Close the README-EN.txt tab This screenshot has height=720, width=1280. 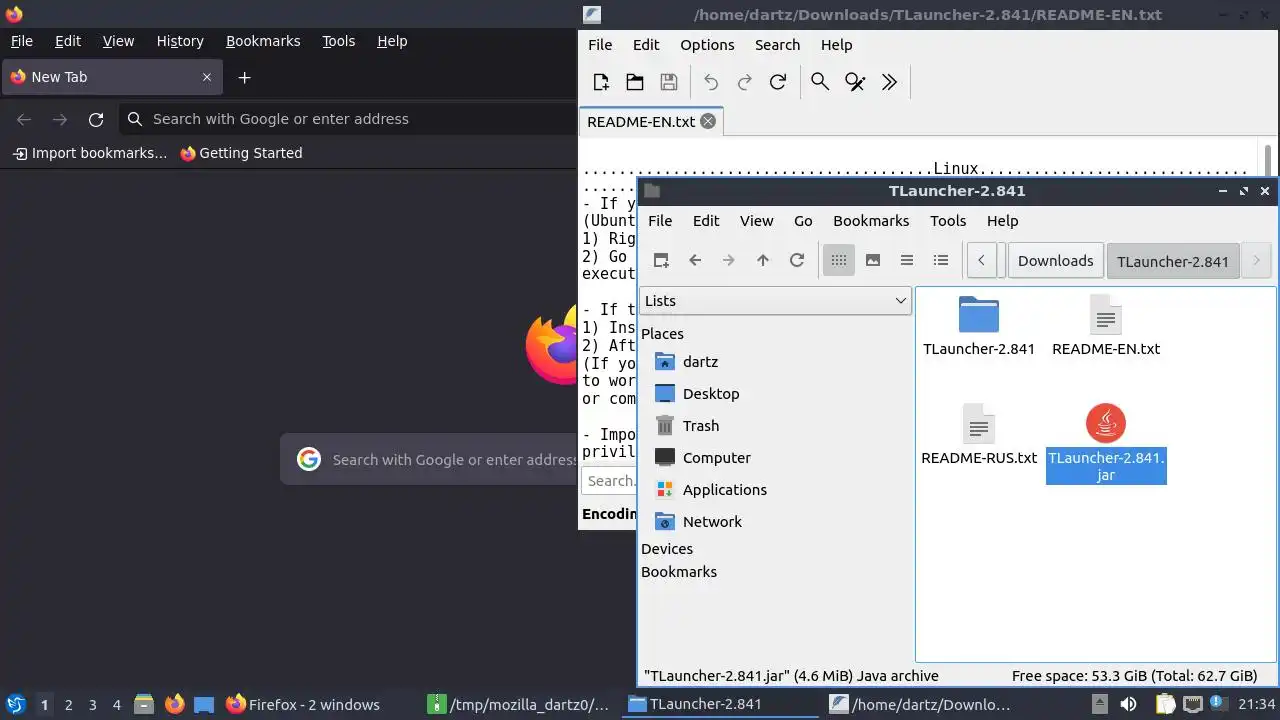click(x=708, y=121)
